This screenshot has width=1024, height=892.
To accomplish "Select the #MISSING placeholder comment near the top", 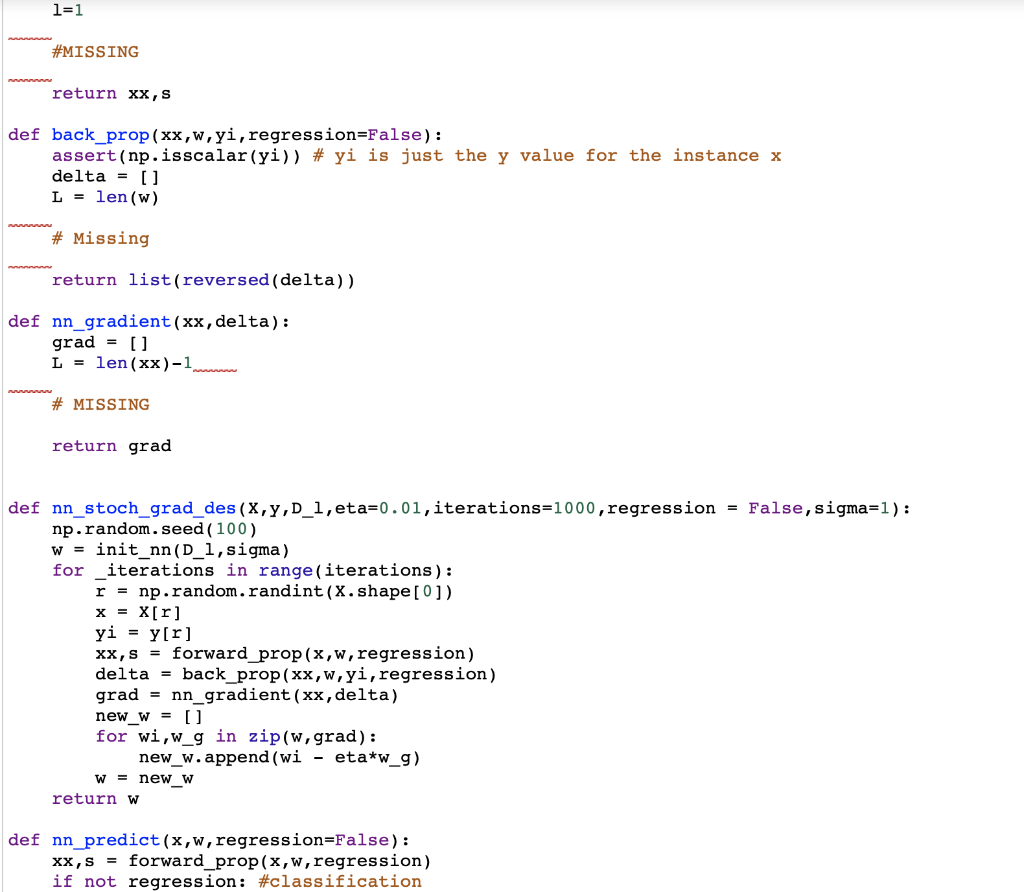I will [95, 51].
